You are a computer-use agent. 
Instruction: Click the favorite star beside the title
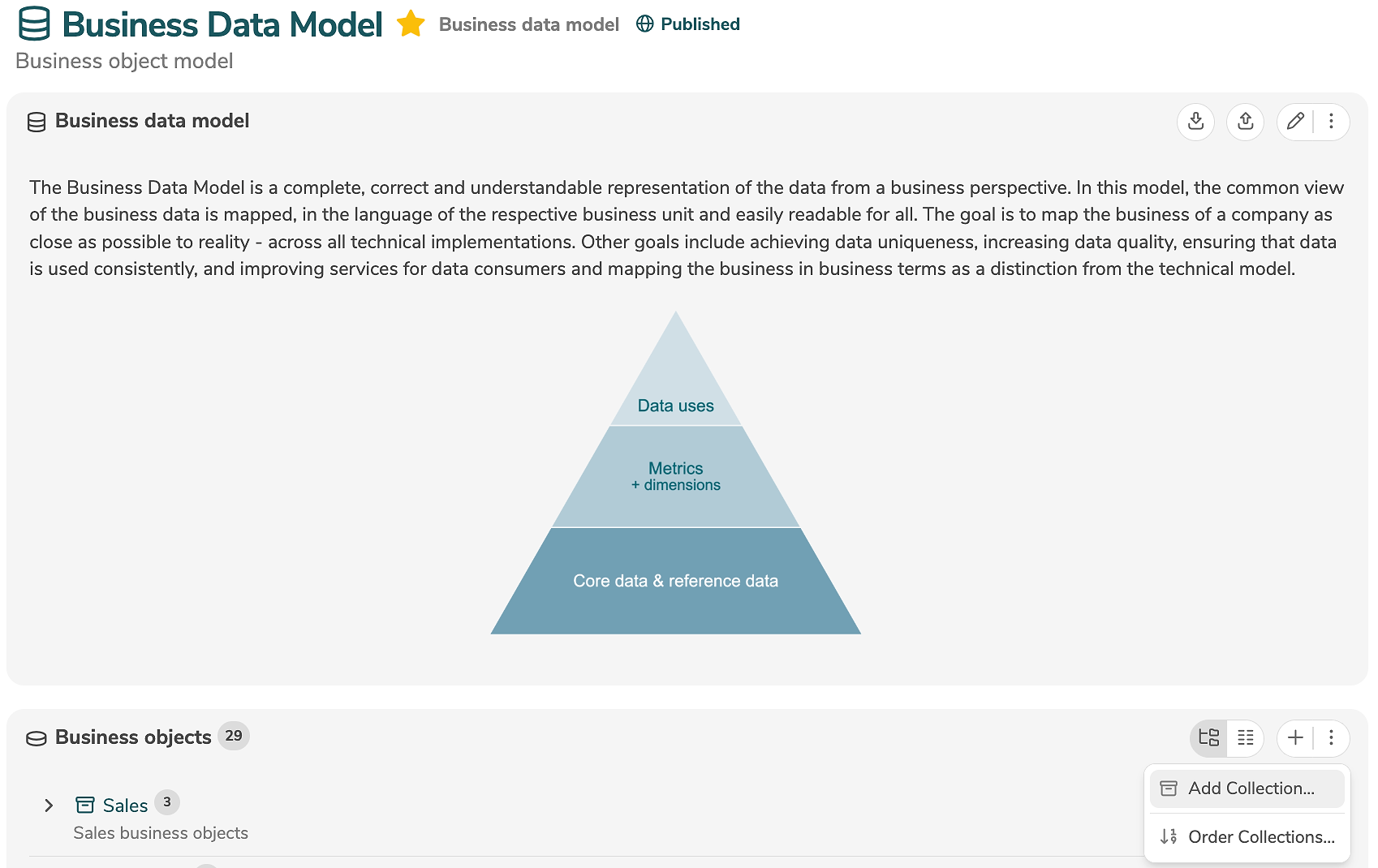click(x=411, y=24)
